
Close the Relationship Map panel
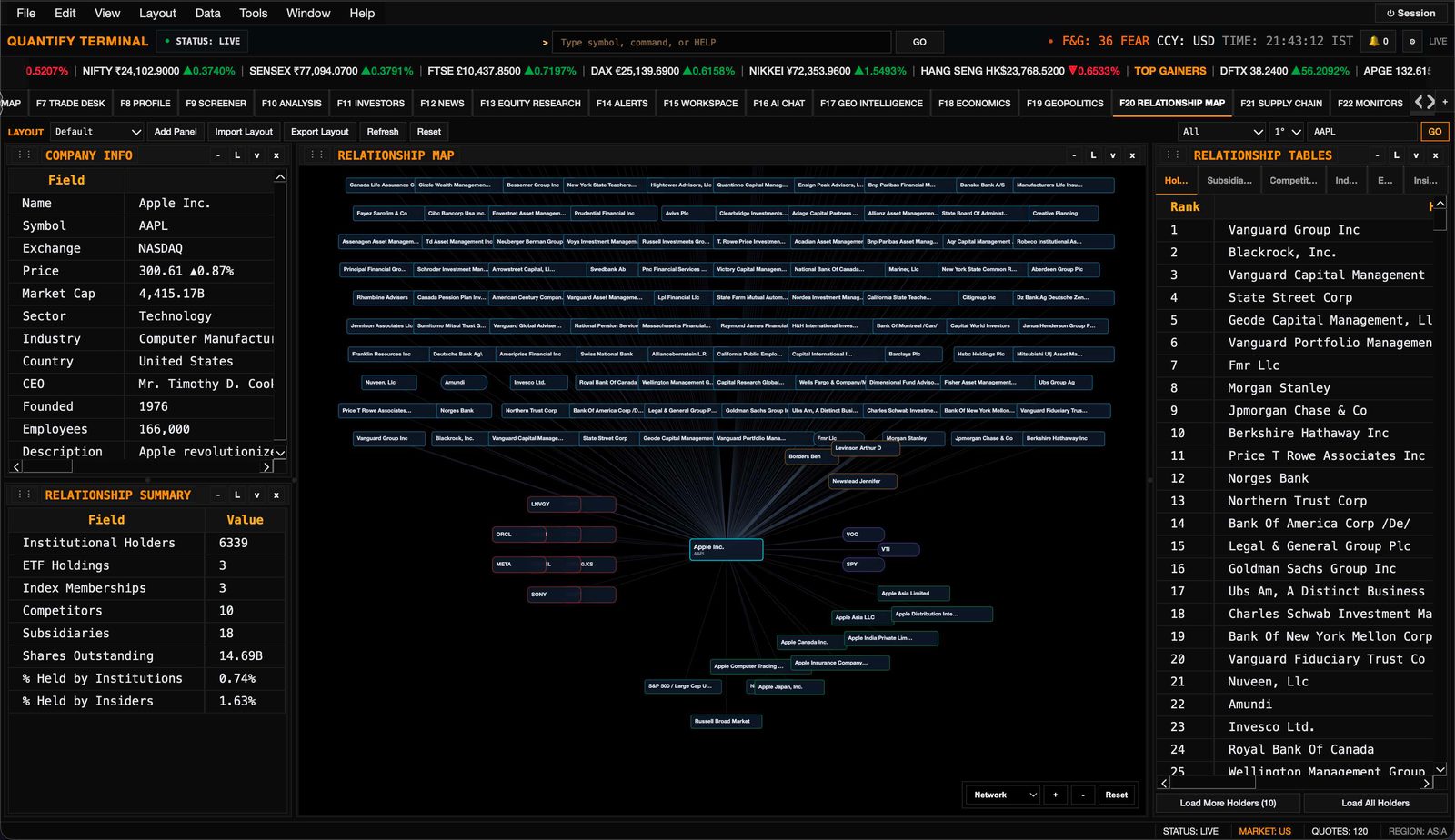tap(1132, 155)
